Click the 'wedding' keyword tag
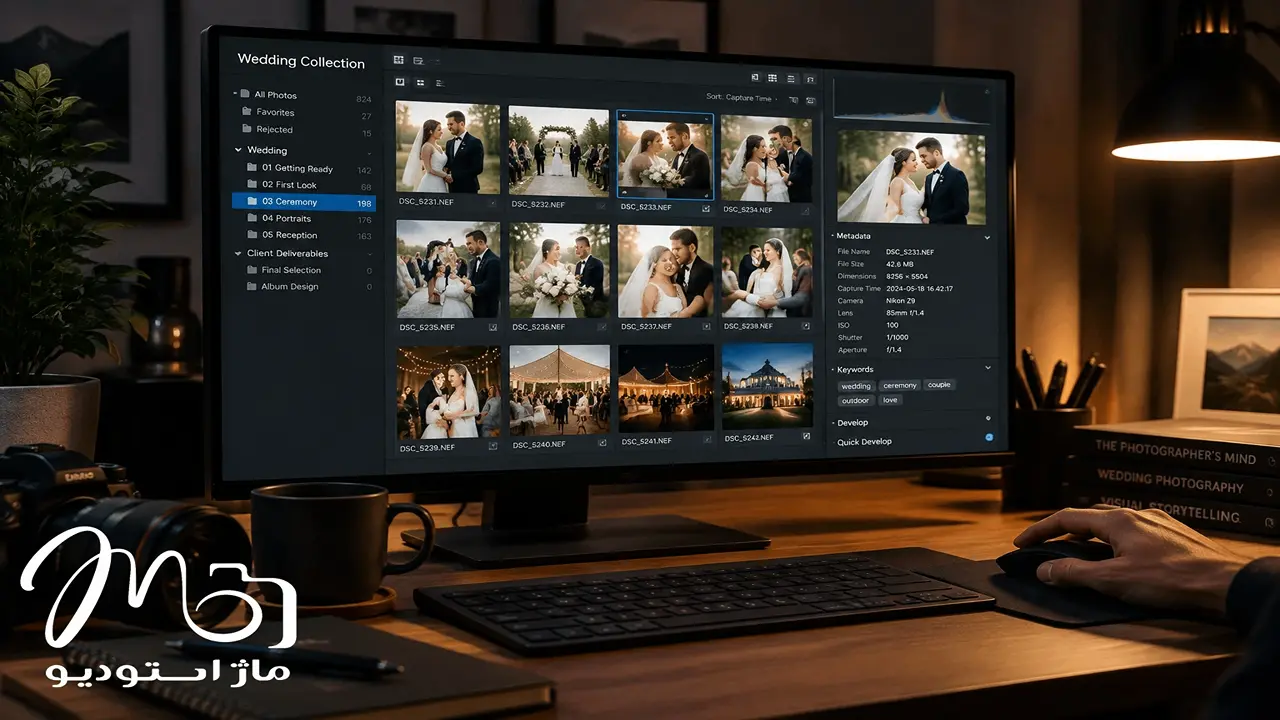The image size is (1280, 720). (856, 386)
